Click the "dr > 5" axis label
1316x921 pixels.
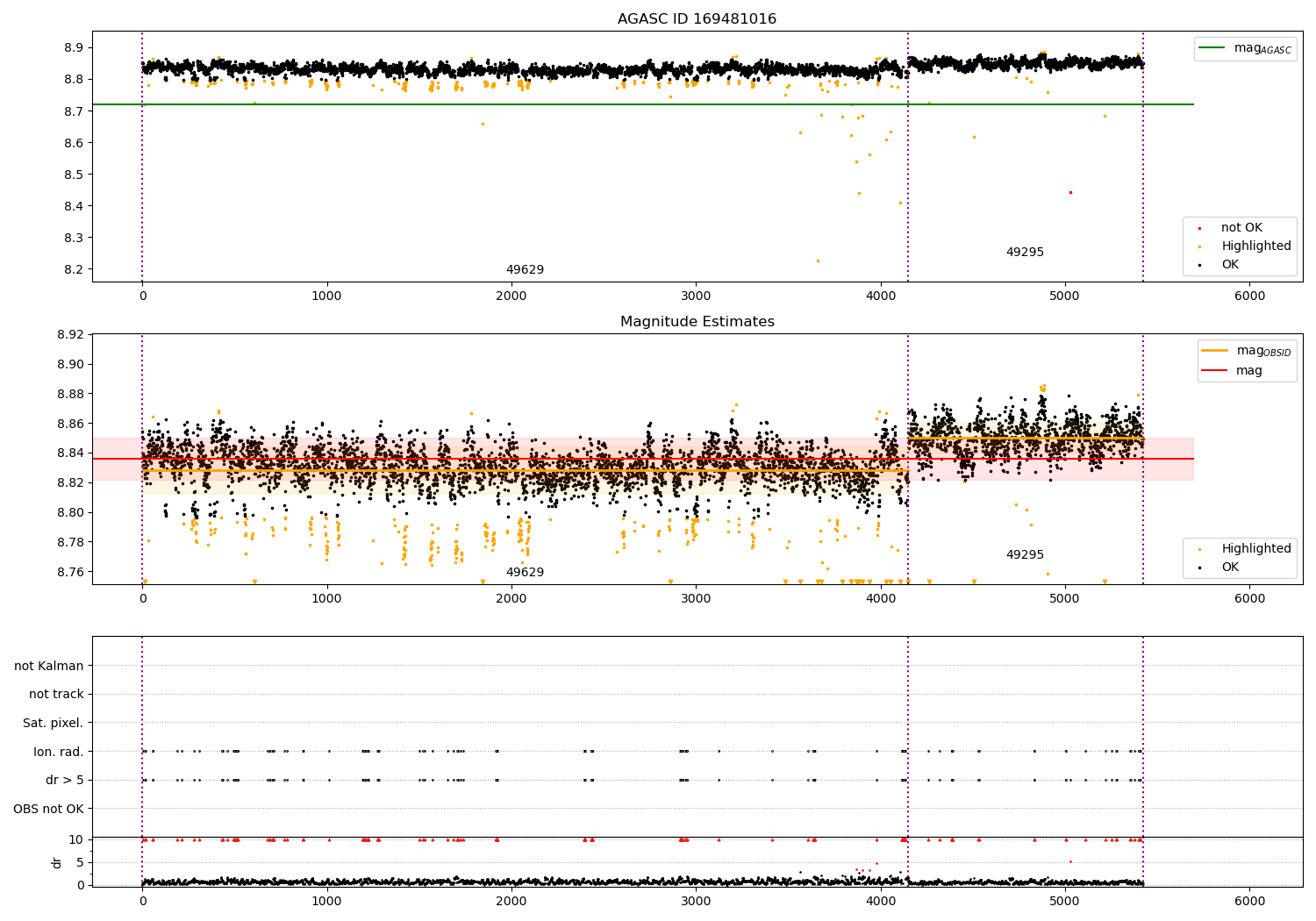click(x=65, y=781)
